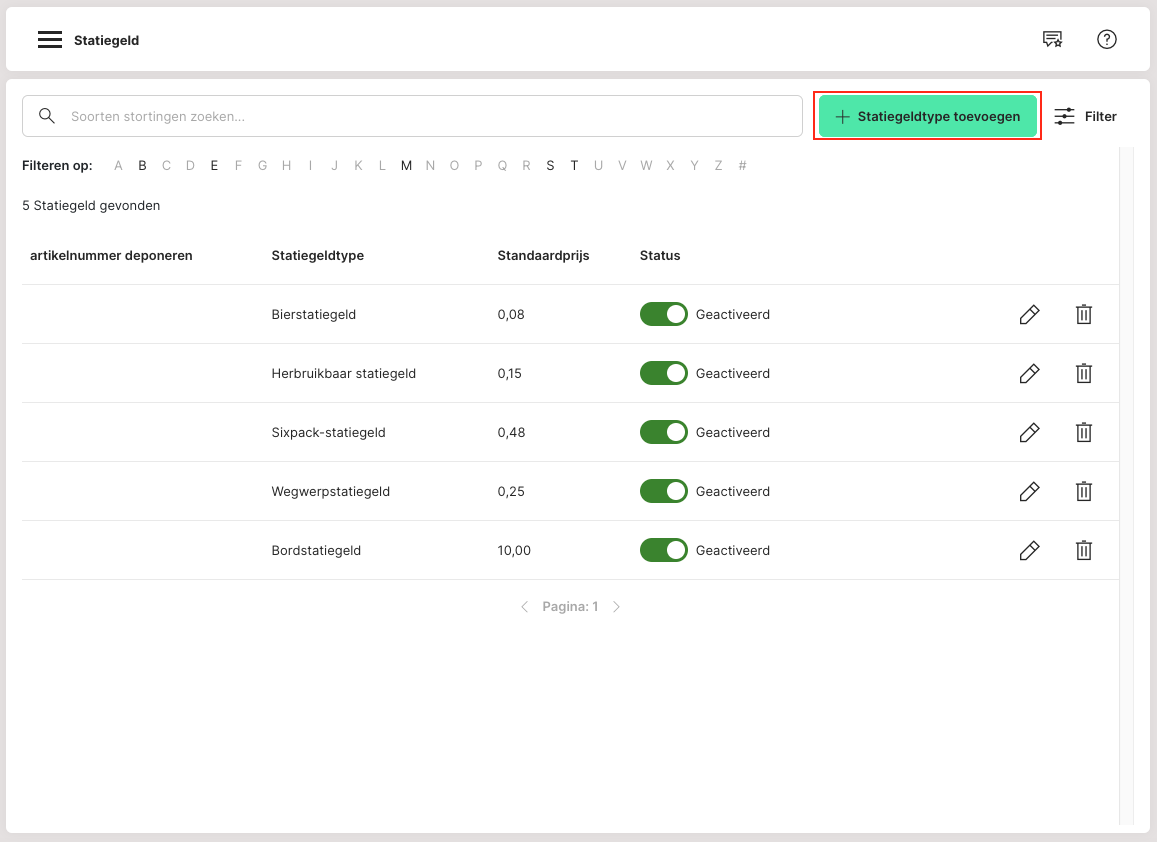Delete the Herbruikbaar statiegeld row
The height and width of the screenshot is (842, 1157).
(x=1083, y=374)
